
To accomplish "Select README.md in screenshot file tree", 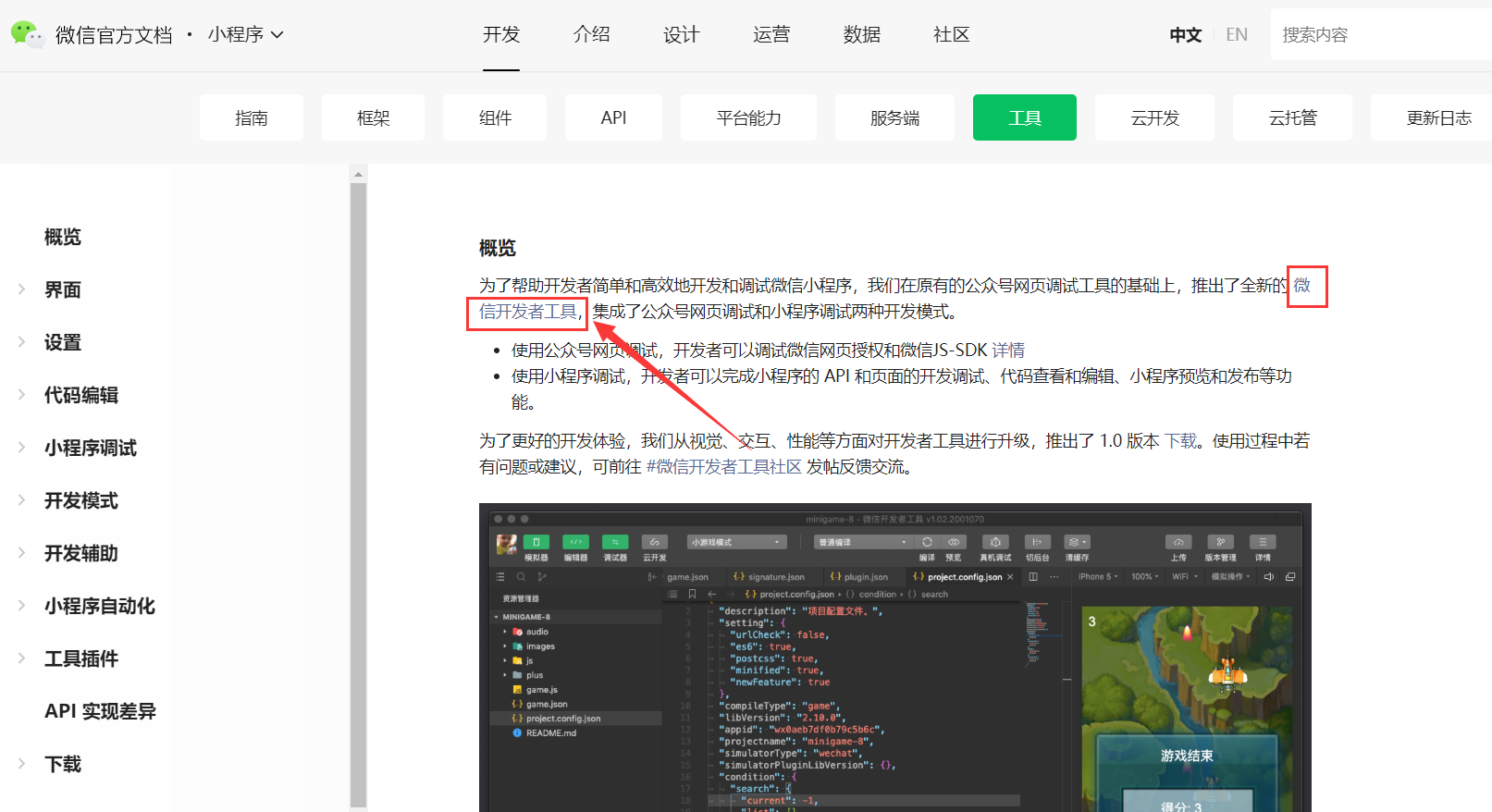I will [550, 733].
